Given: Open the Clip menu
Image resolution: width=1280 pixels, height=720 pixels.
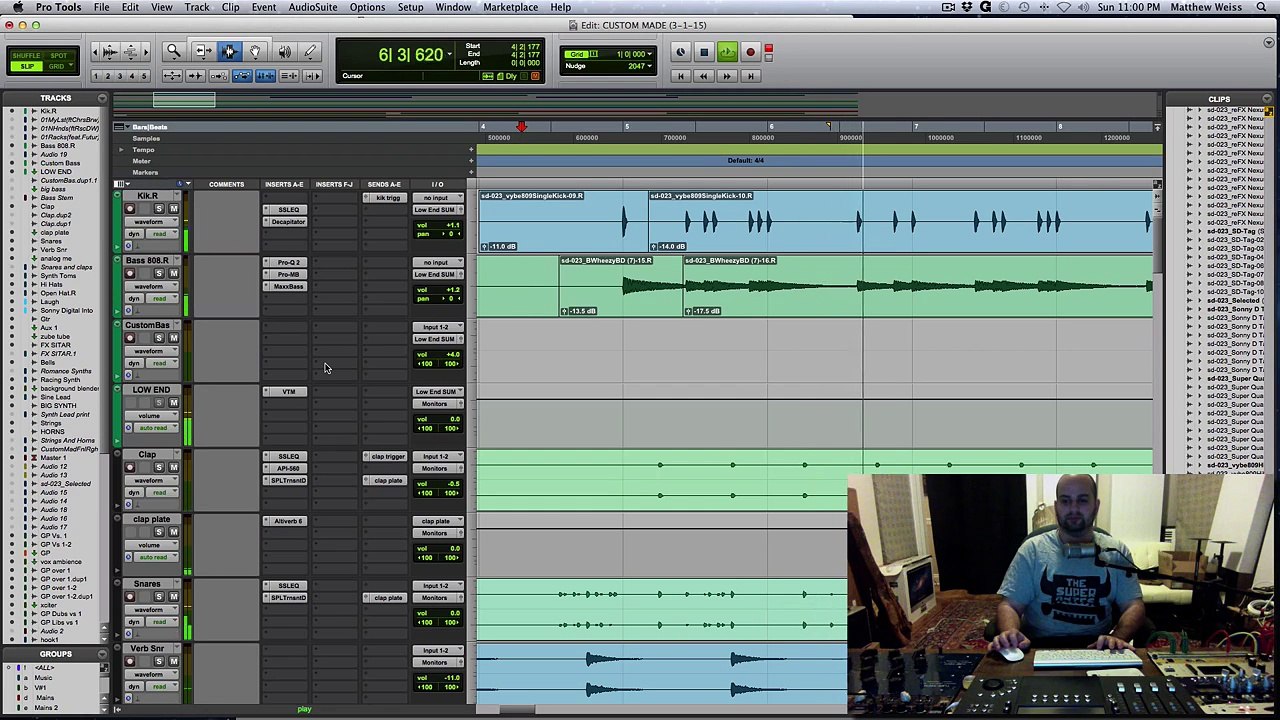Looking at the screenshot, I should [x=230, y=7].
